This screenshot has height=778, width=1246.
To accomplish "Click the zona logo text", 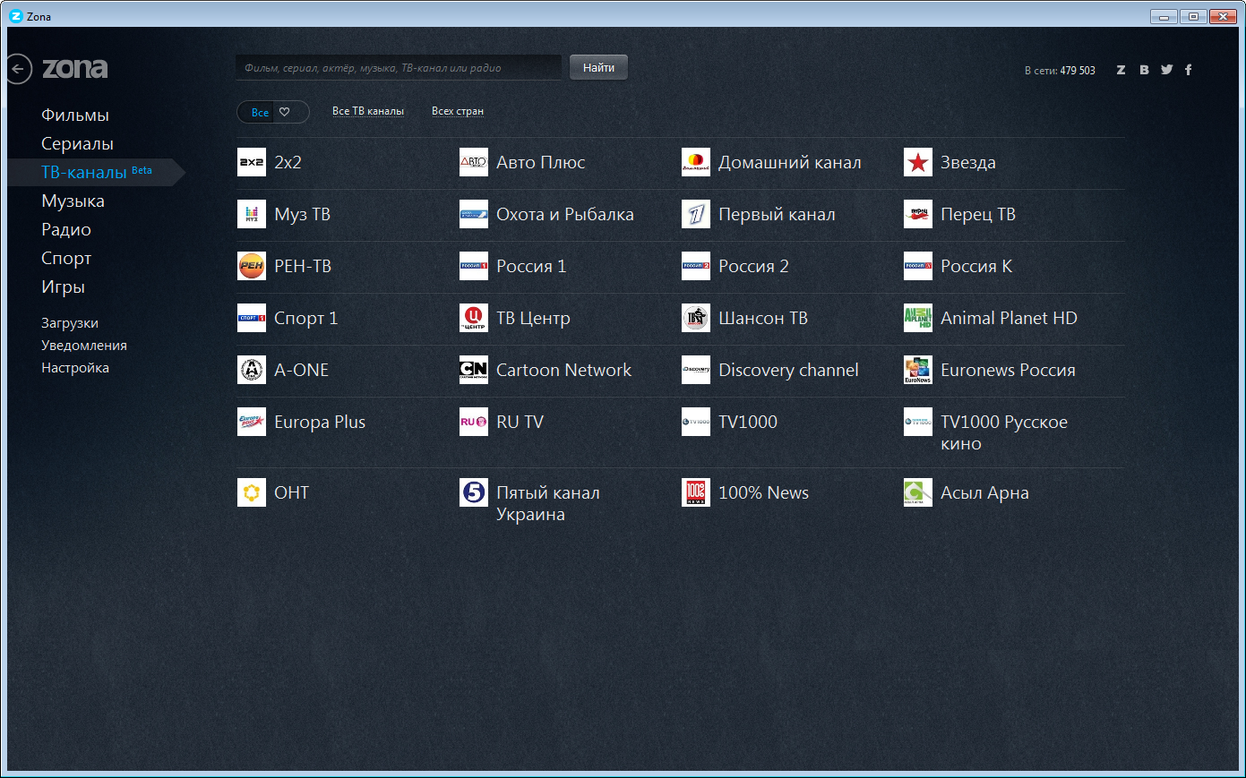I will (75, 68).
